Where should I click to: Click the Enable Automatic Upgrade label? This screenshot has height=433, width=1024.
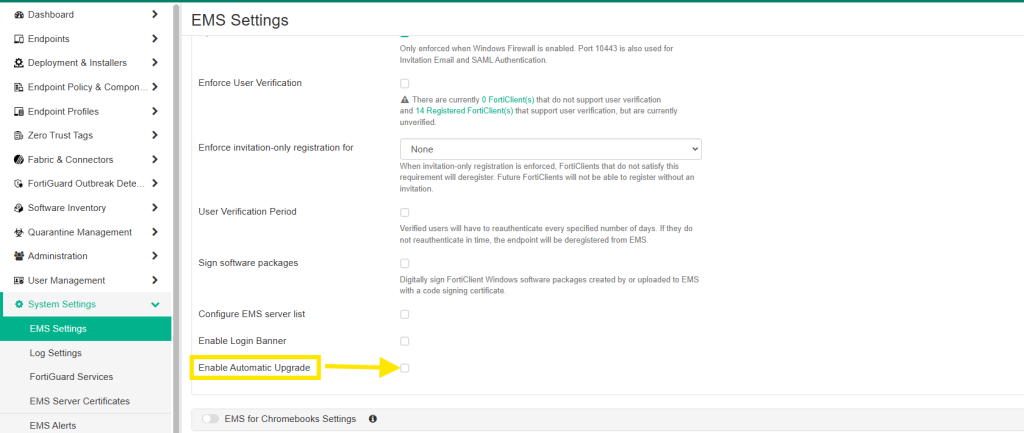tap(255, 369)
